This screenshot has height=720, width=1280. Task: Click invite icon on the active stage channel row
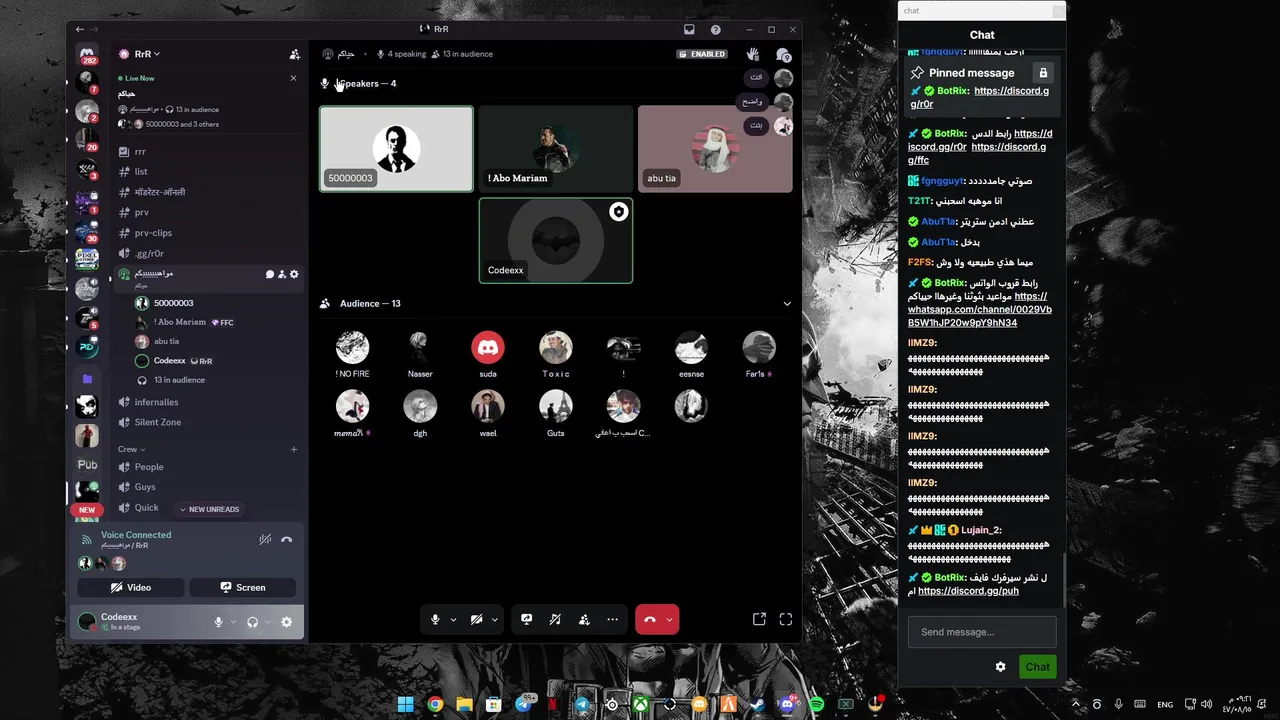point(281,274)
